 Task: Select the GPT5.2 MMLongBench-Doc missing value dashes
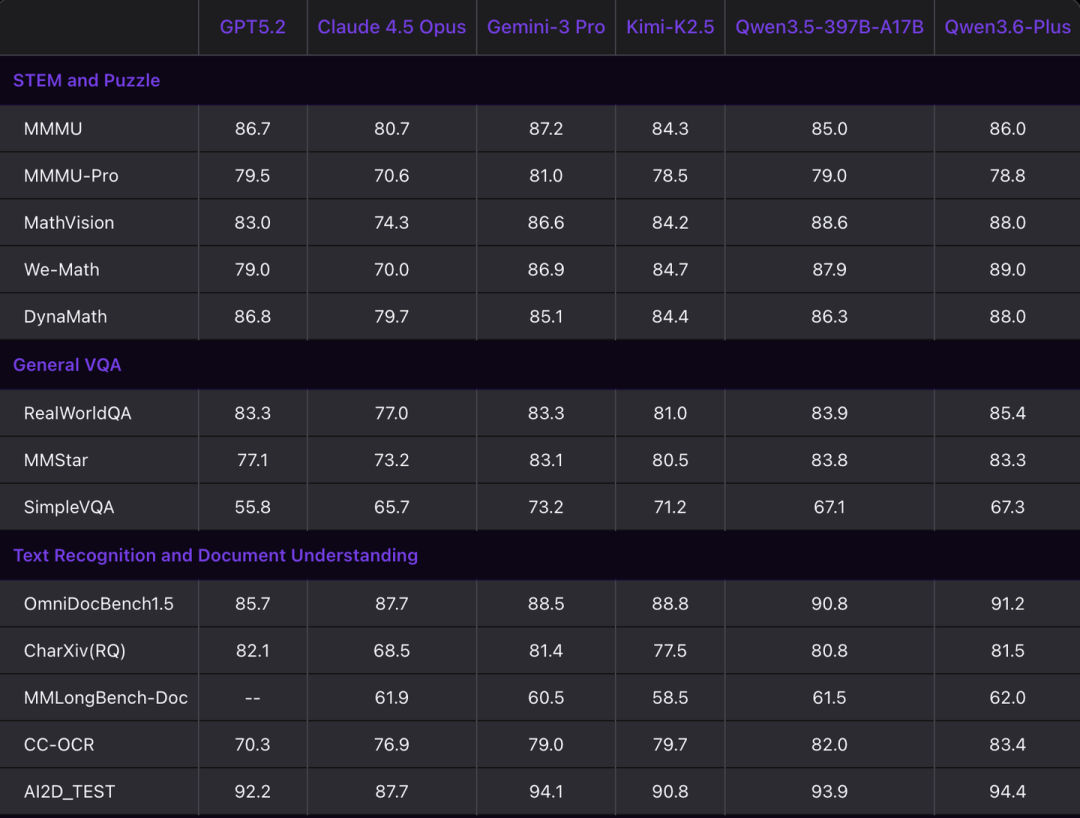[x=252, y=698]
